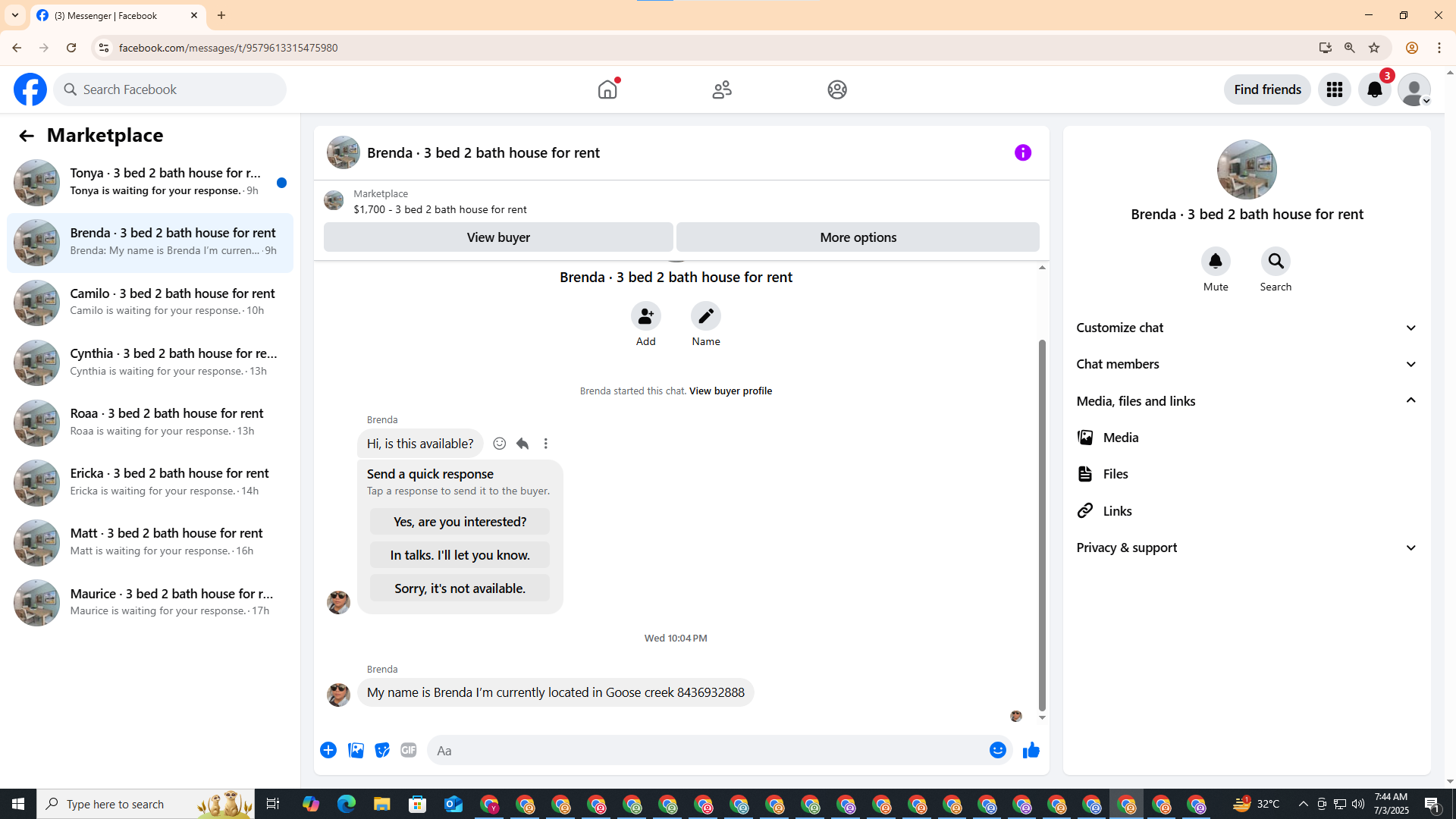React to Brenda's first message with emoji
The height and width of the screenshot is (819, 1456).
point(499,444)
